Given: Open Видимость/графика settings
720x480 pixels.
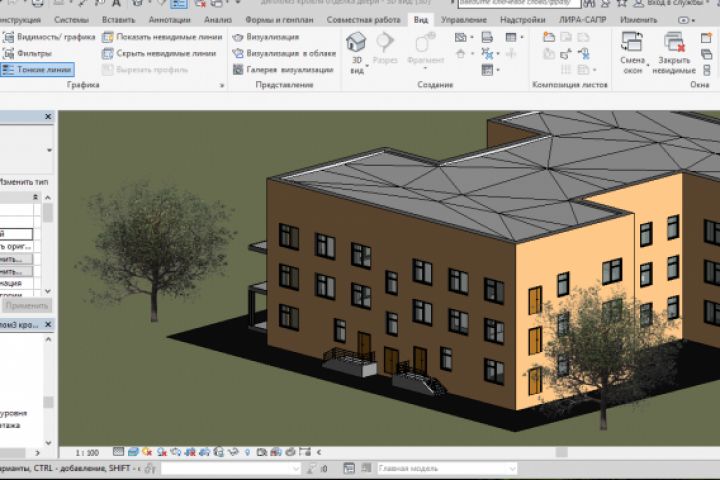Looking at the screenshot, I should click(48, 37).
